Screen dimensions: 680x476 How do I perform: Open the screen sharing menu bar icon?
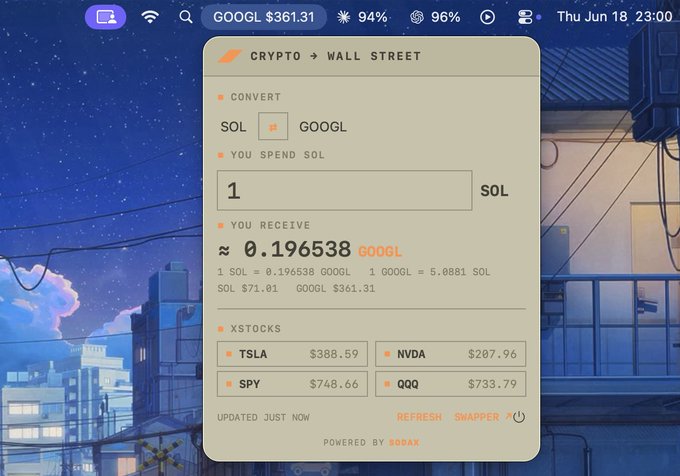105,17
